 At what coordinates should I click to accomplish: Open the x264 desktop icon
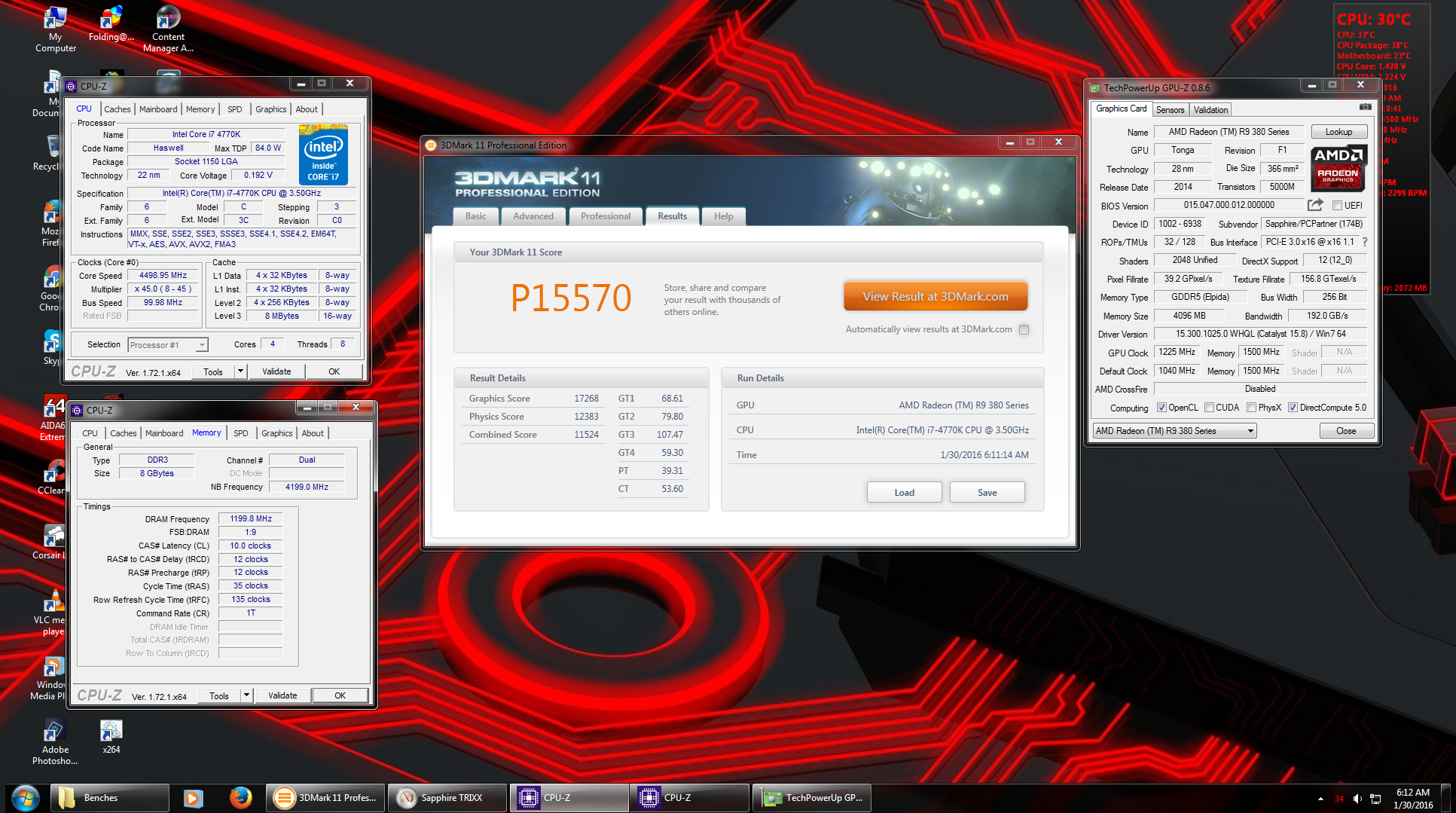click(x=111, y=737)
